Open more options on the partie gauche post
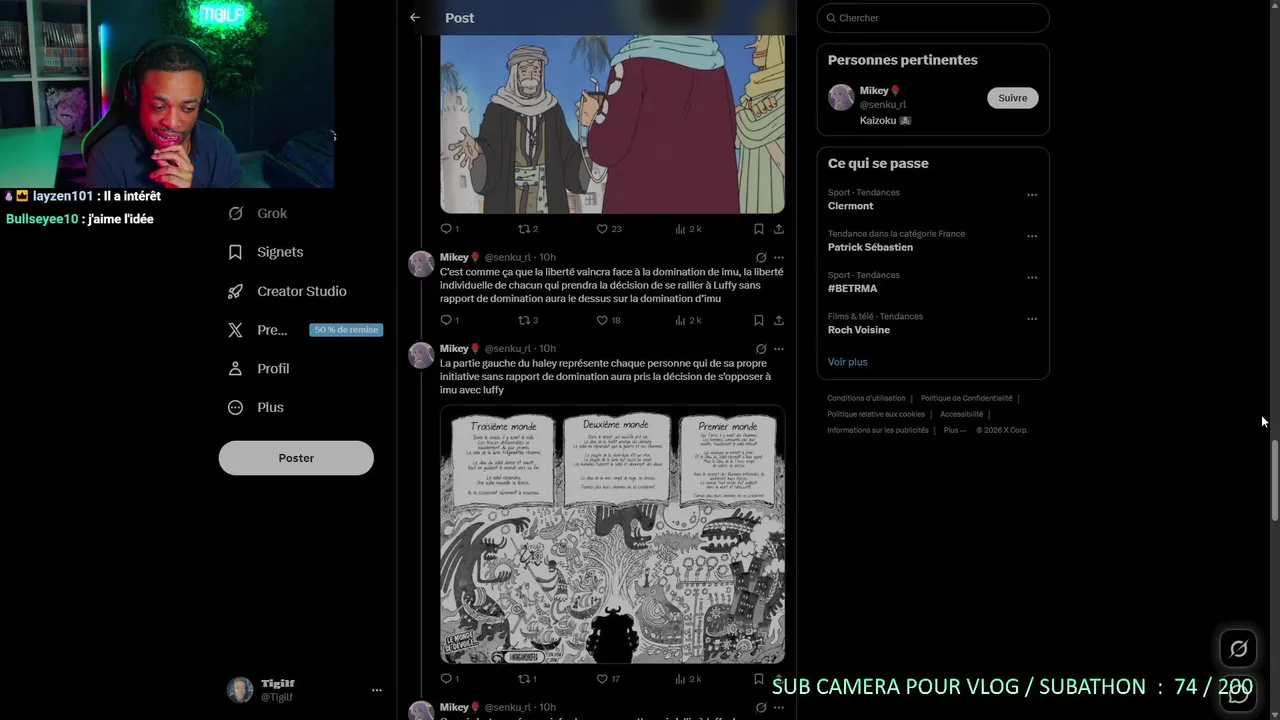 (779, 349)
